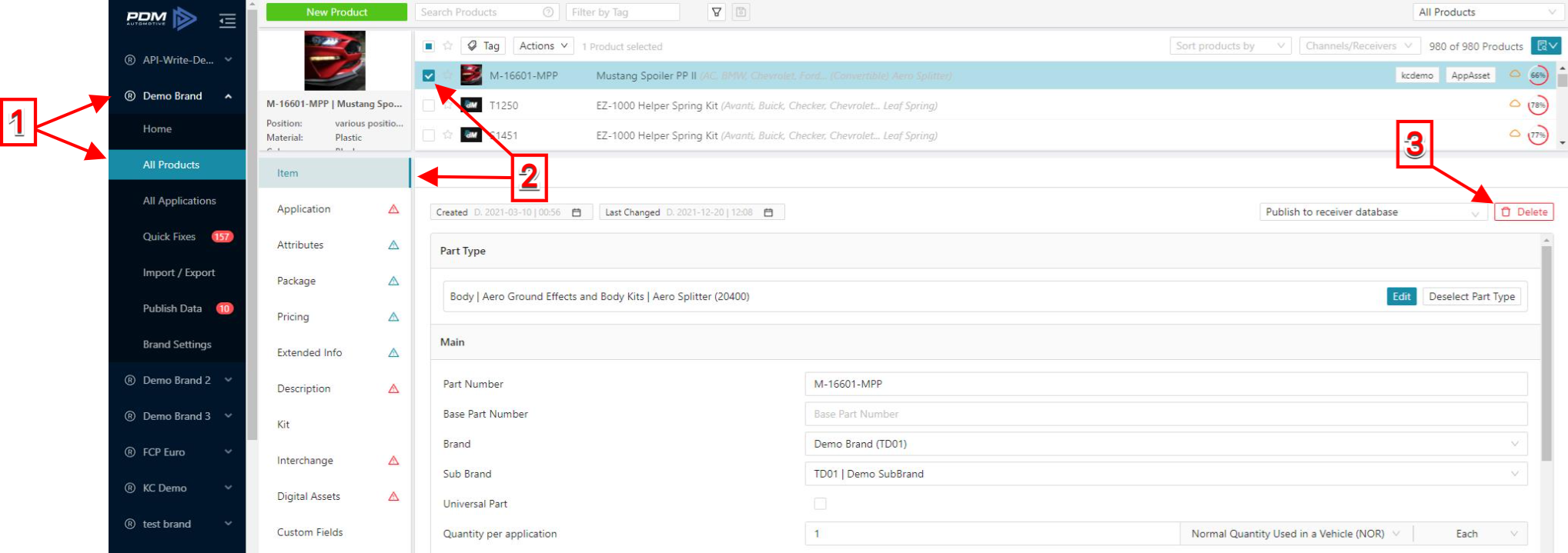Expand Demo Brand 3 in sidebar
The image size is (1568, 553).
tap(178, 416)
